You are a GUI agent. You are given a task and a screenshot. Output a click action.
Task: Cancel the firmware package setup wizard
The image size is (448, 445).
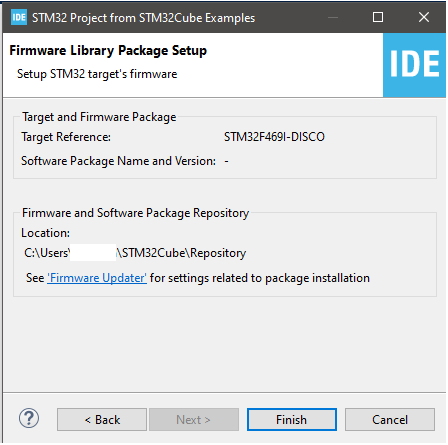coord(390,420)
